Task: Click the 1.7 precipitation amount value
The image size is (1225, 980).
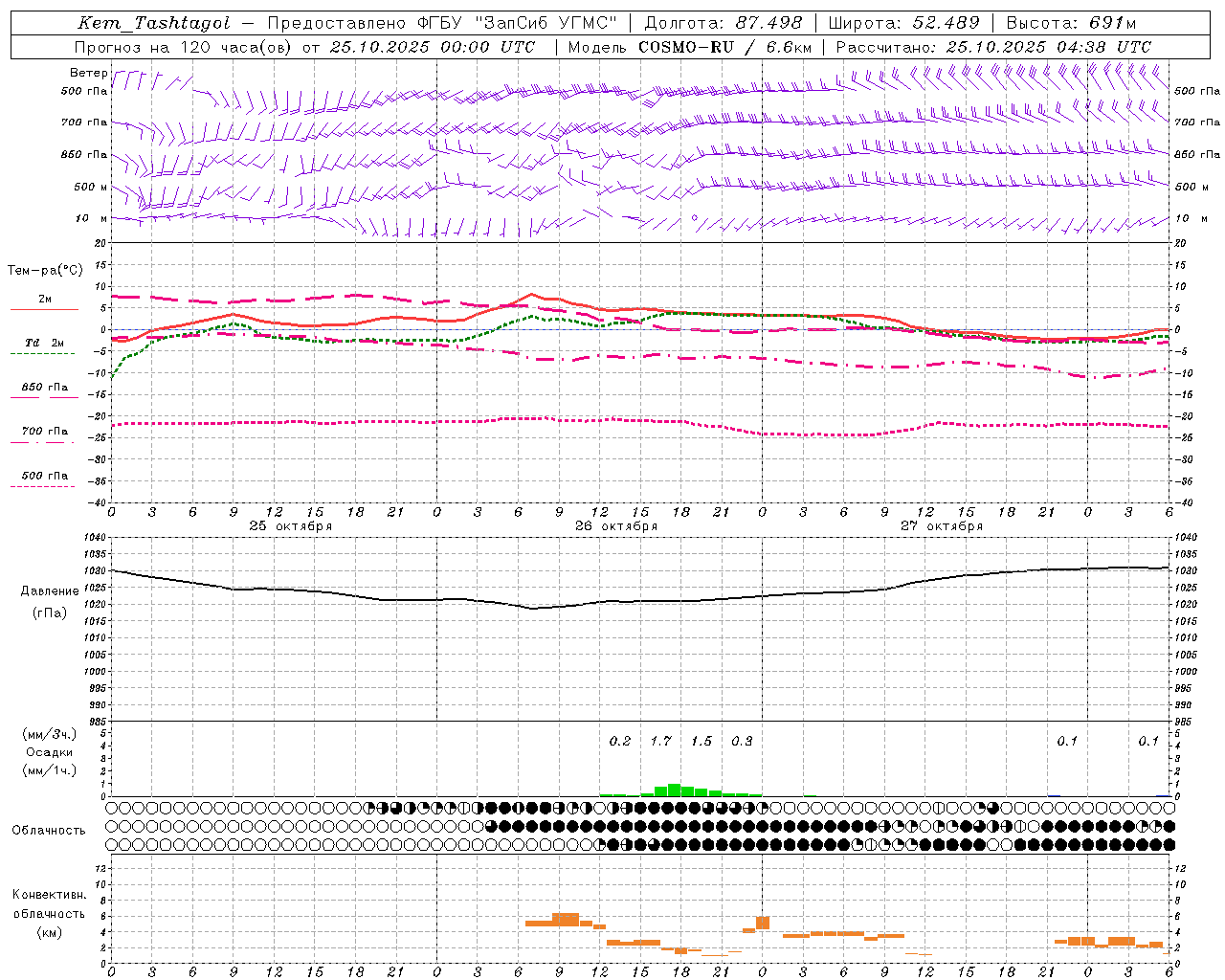Action: point(660,741)
